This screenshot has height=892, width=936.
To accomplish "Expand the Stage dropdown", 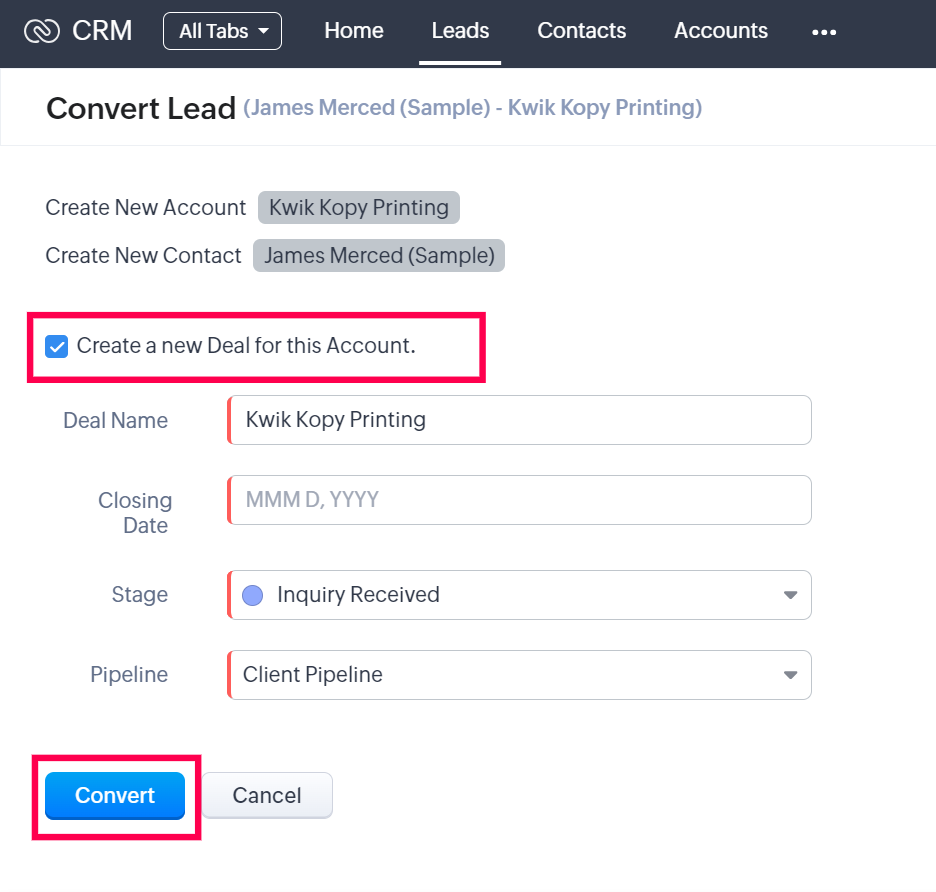I will (519, 595).
